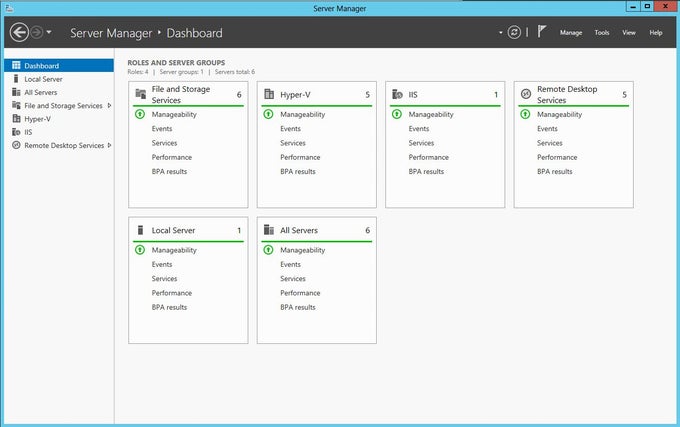Click the Local Server icon in sidebar

click(x=16, y=78)
